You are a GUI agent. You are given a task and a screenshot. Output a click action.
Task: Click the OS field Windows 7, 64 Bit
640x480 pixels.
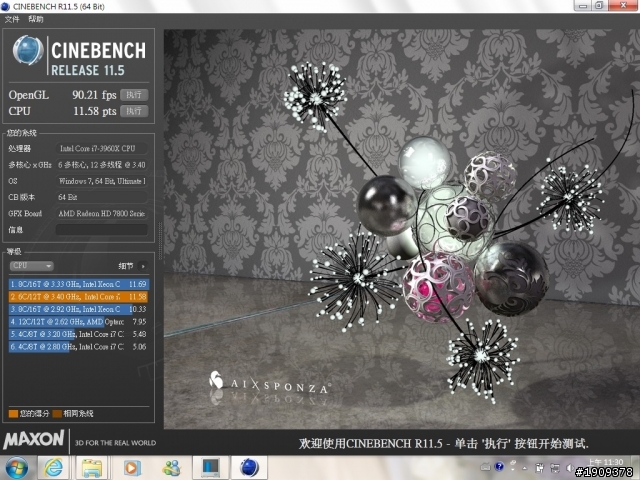click(x=102, y=181)
